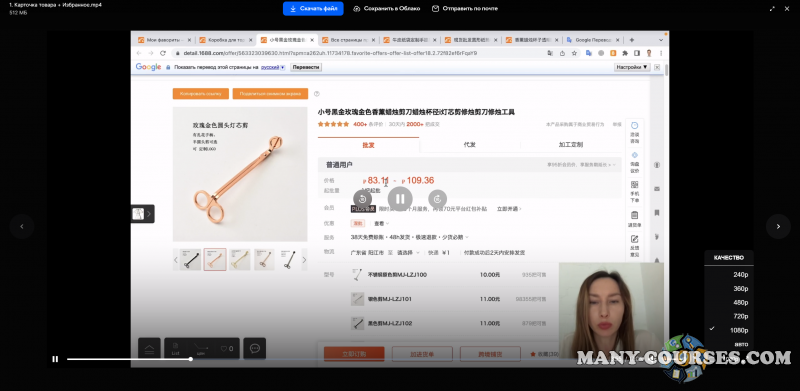Open the extensions puzzle icon
The image size is (800, 391).
625,53
